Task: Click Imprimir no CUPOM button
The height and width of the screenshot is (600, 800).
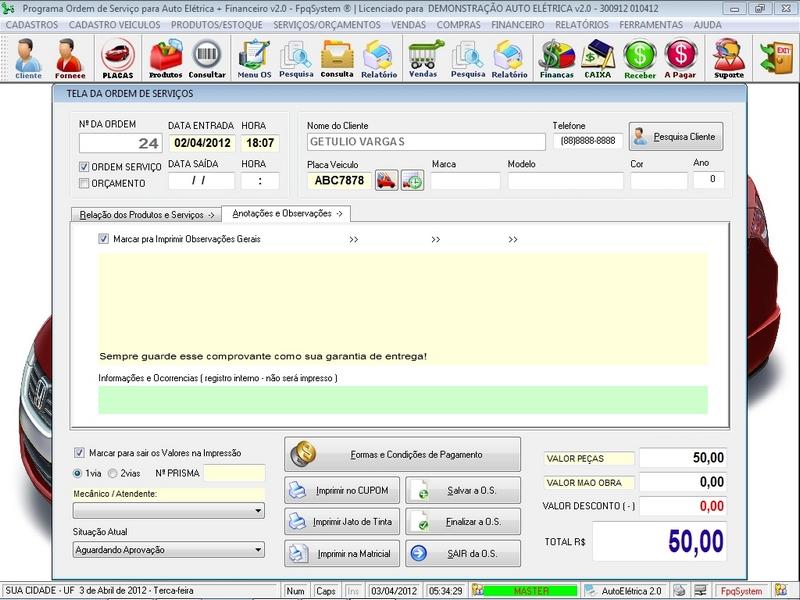Action: click(342, 490)
